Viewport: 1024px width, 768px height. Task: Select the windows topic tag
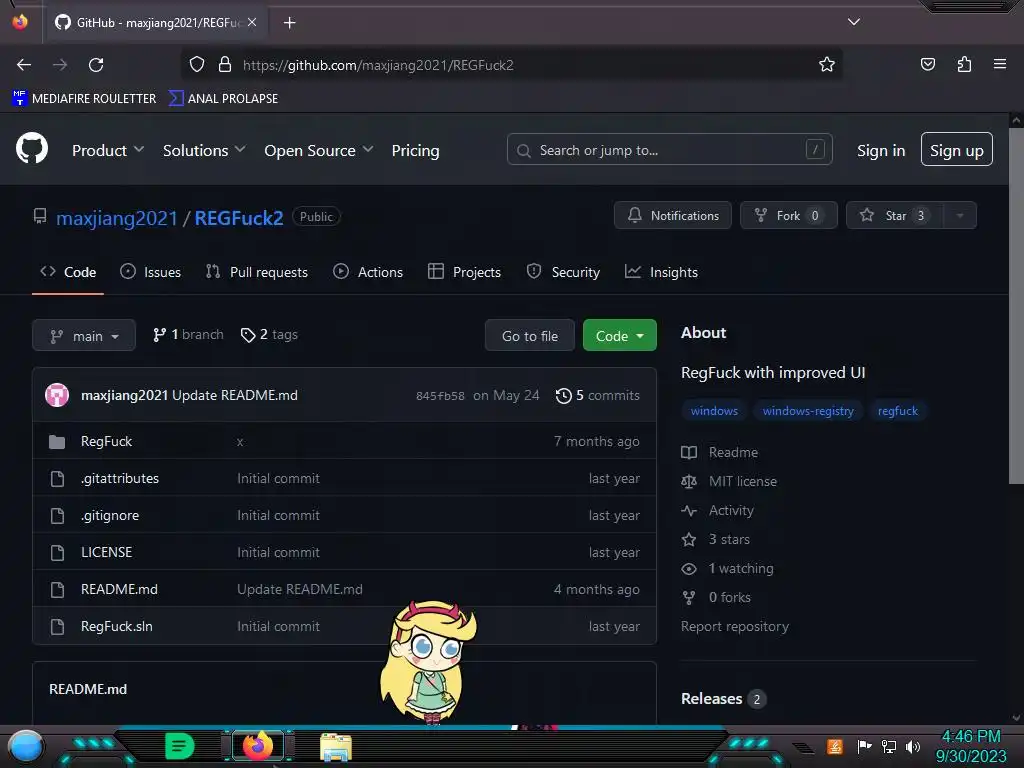click(x=714, y=411)
